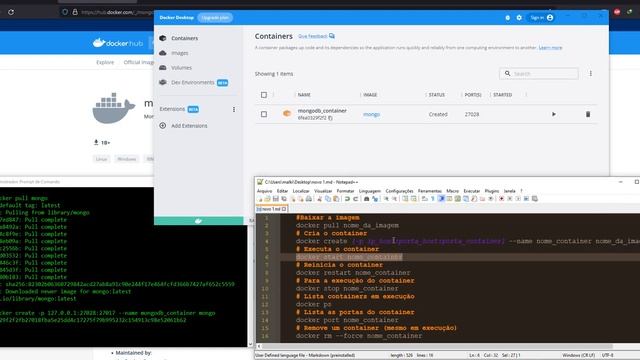Sort containers by STATUS column
The image size is (640, 360).
tap(436, 95)
